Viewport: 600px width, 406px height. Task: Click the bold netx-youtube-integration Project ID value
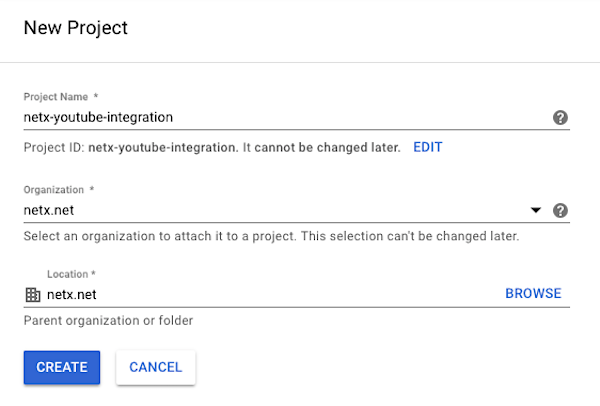point(161,147)
